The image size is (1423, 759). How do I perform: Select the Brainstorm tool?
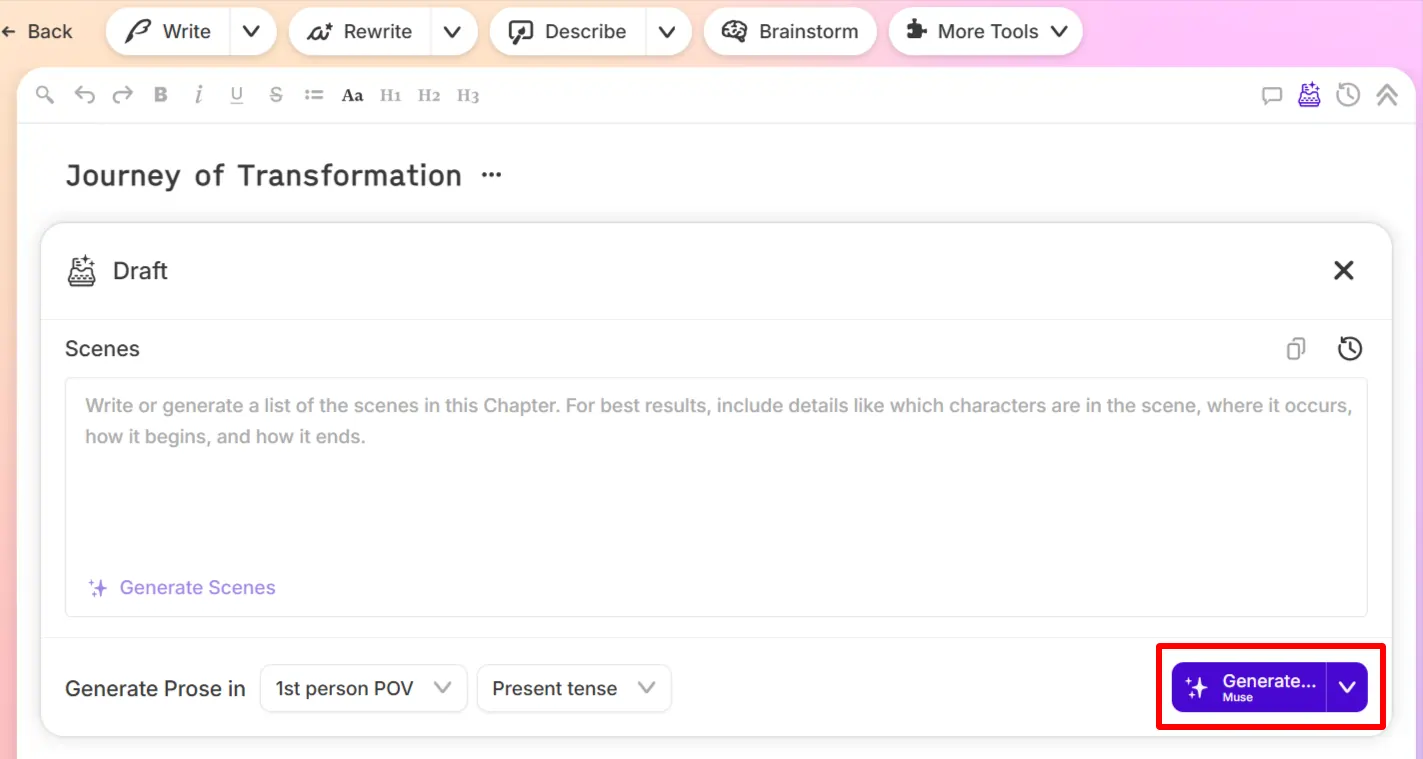click(790, 32)
